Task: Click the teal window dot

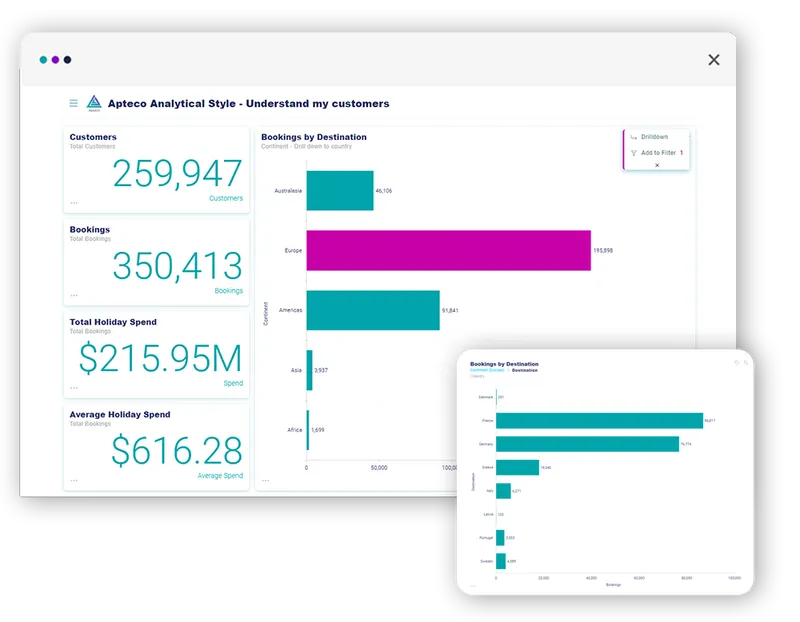Action: [43, 60]
